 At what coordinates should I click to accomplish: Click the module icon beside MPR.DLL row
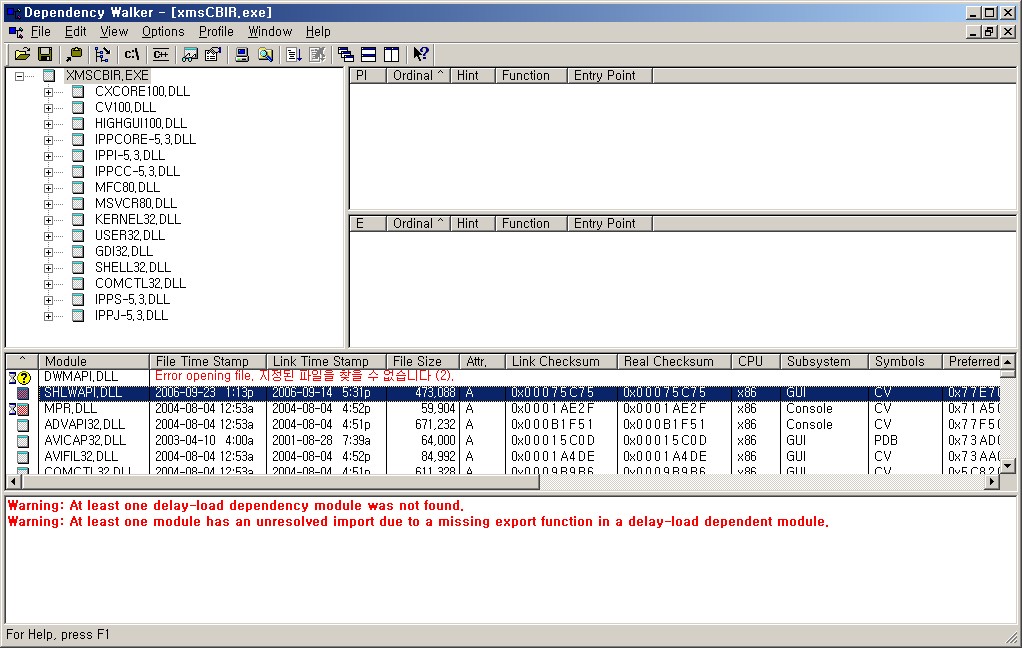tap(23, 409)
